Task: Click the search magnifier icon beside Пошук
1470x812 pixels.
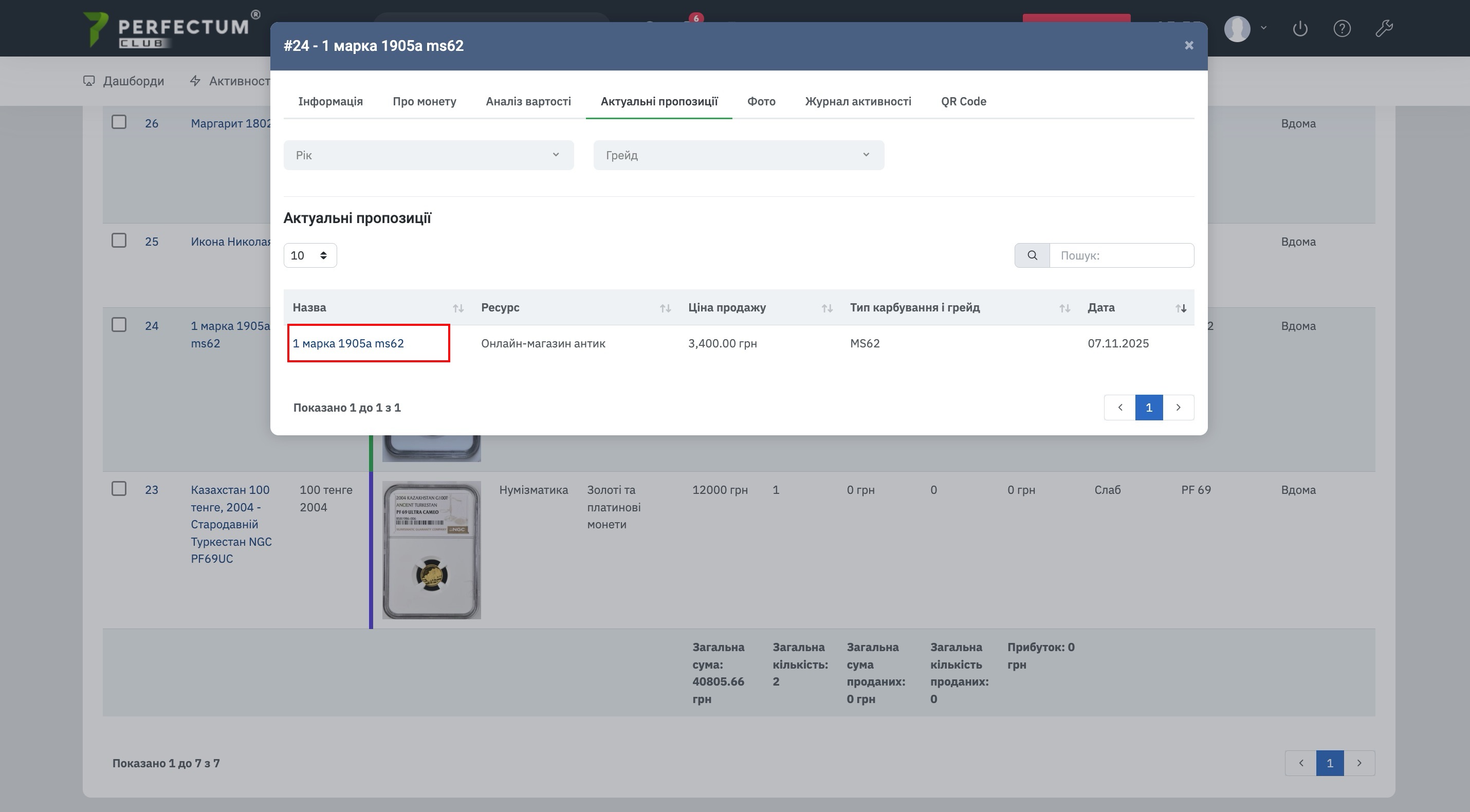Action: click(x=1032, y=255)
